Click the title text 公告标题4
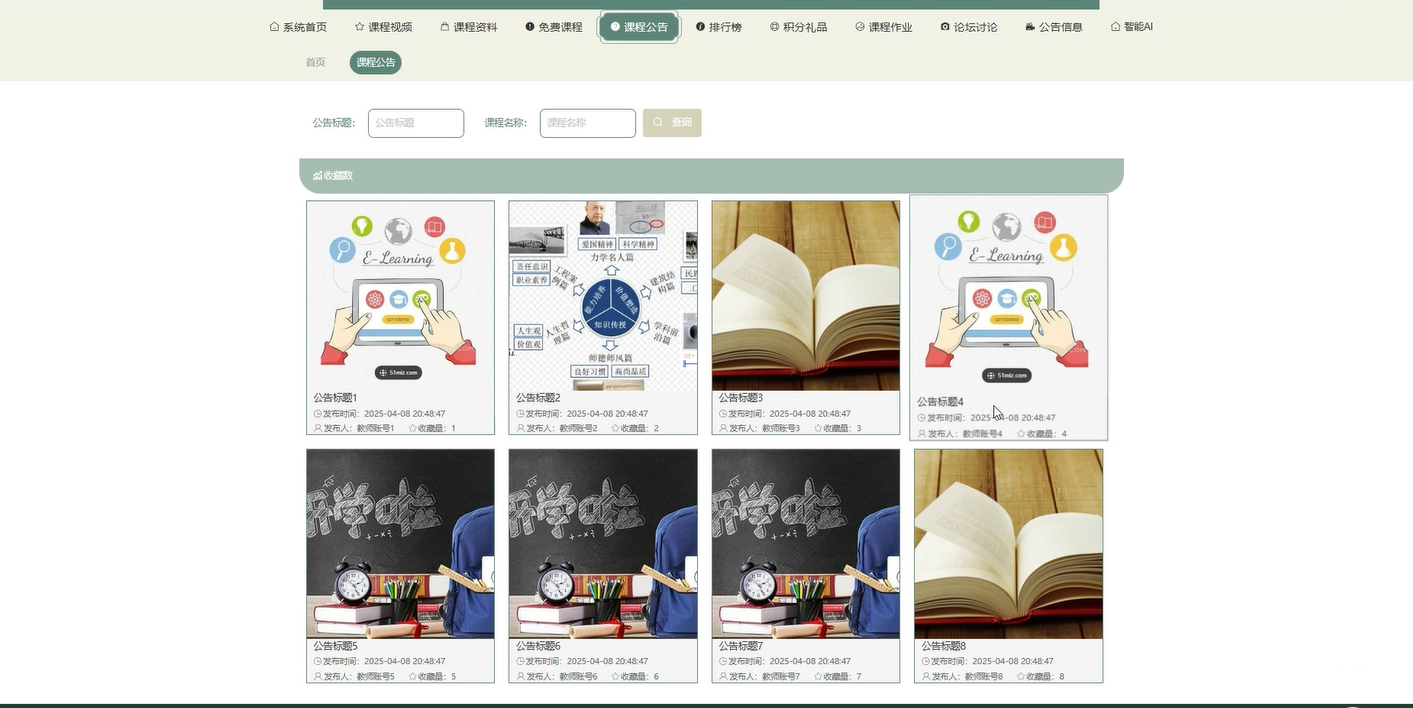 click(x=940, y=402)
